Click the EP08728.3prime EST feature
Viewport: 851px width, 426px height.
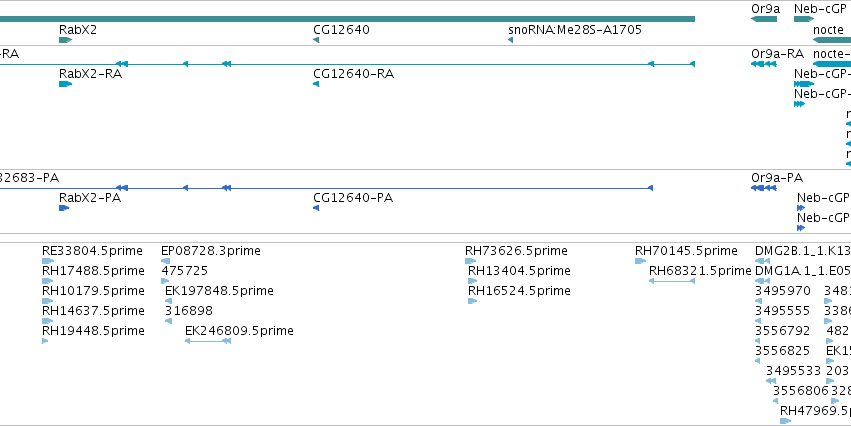tap(166, 261)
